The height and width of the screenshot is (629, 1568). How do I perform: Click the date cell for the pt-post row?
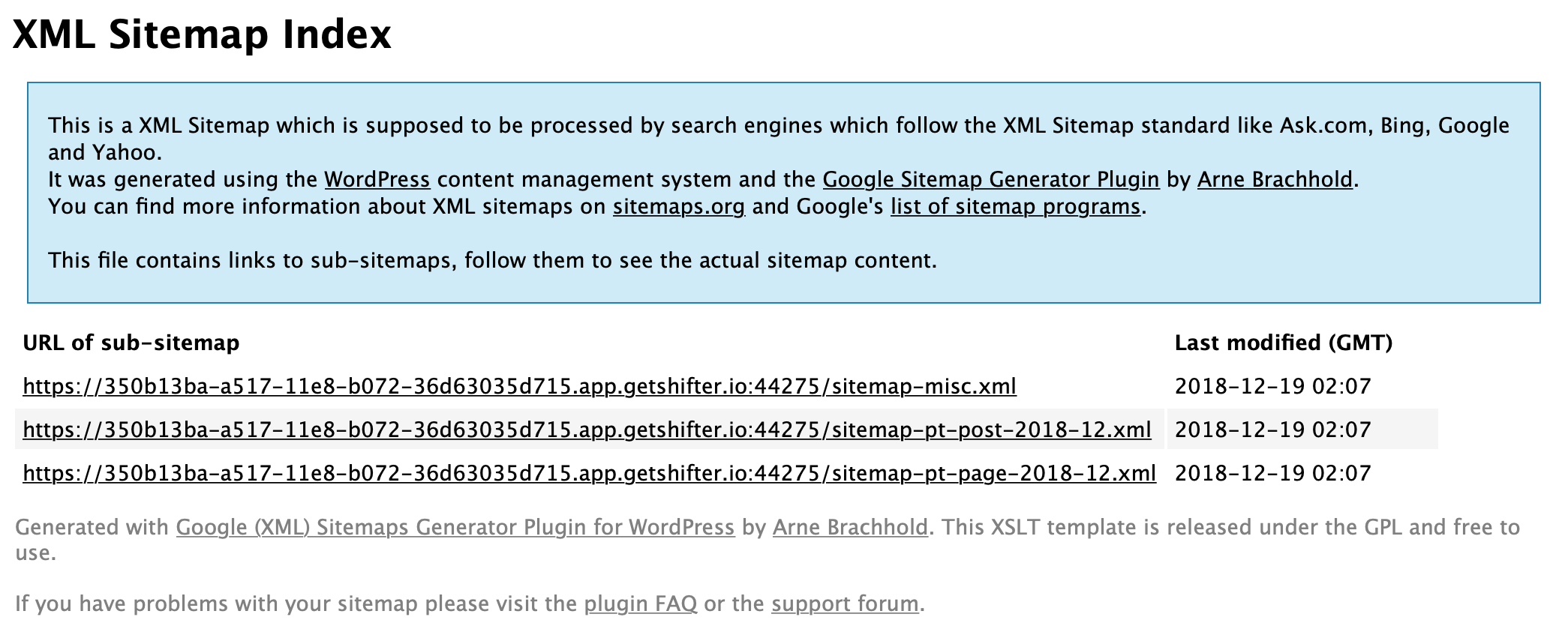[x=1272, y=430]
